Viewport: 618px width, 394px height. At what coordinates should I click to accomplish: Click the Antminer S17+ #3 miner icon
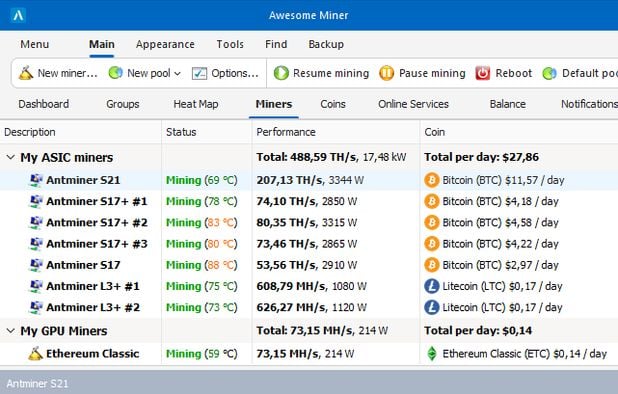click(36, 244)
